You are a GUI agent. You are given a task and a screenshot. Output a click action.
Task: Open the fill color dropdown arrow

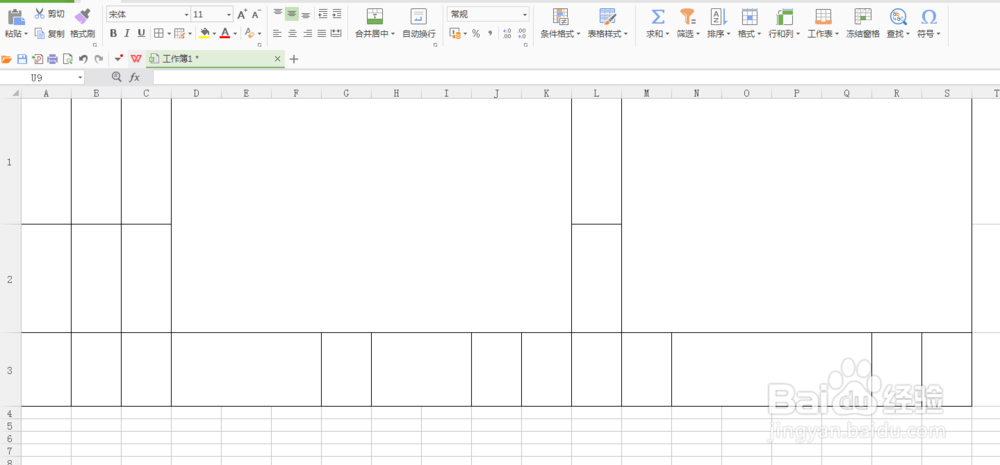tap(214, 33)
